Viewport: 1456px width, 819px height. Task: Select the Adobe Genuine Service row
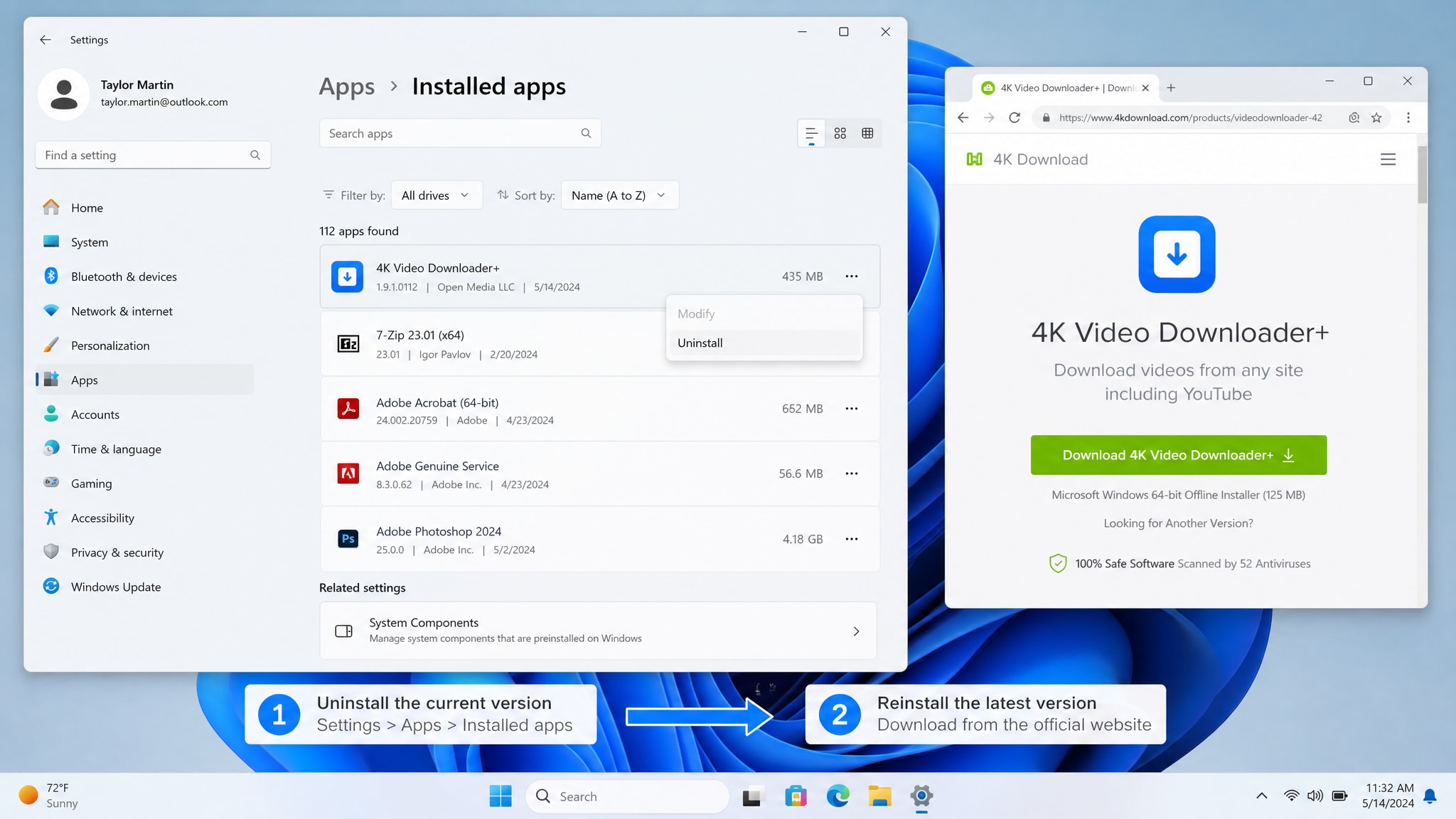coord(600,473)
